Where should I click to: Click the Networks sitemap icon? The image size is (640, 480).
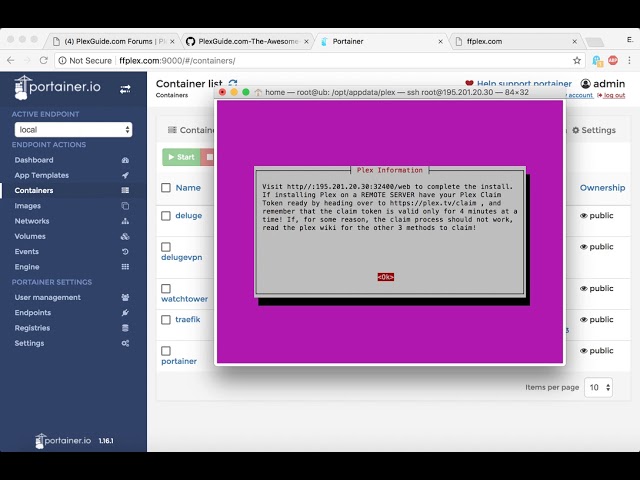(125, 221)
